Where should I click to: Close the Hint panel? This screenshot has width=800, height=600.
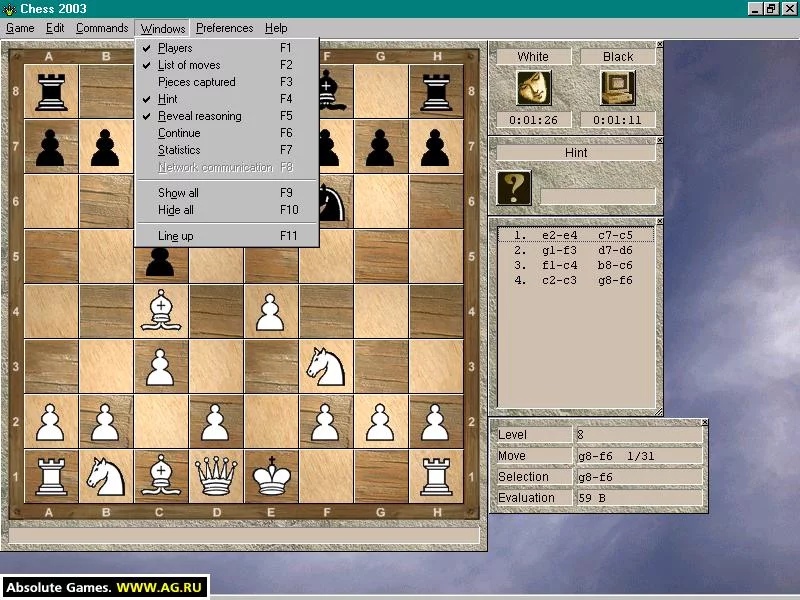coord(660,140)
